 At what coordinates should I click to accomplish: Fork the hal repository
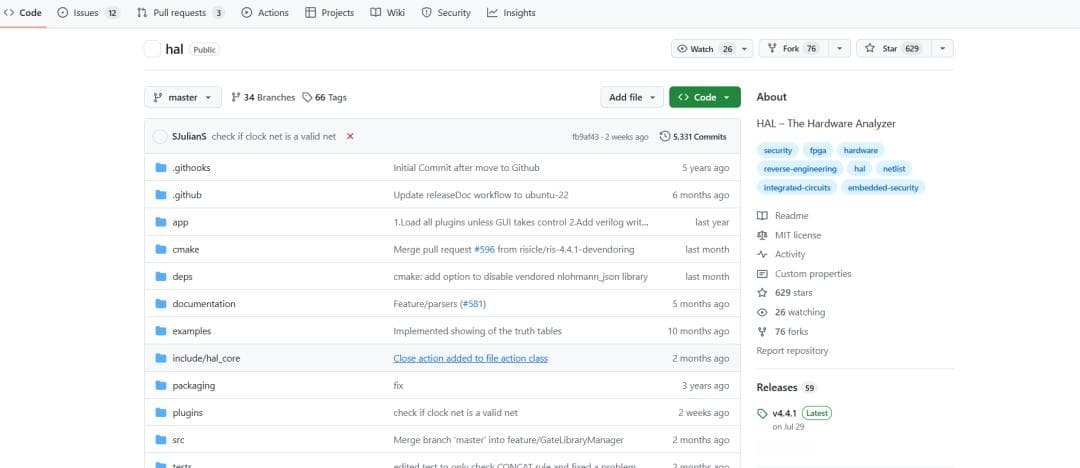tap(793, 48)
